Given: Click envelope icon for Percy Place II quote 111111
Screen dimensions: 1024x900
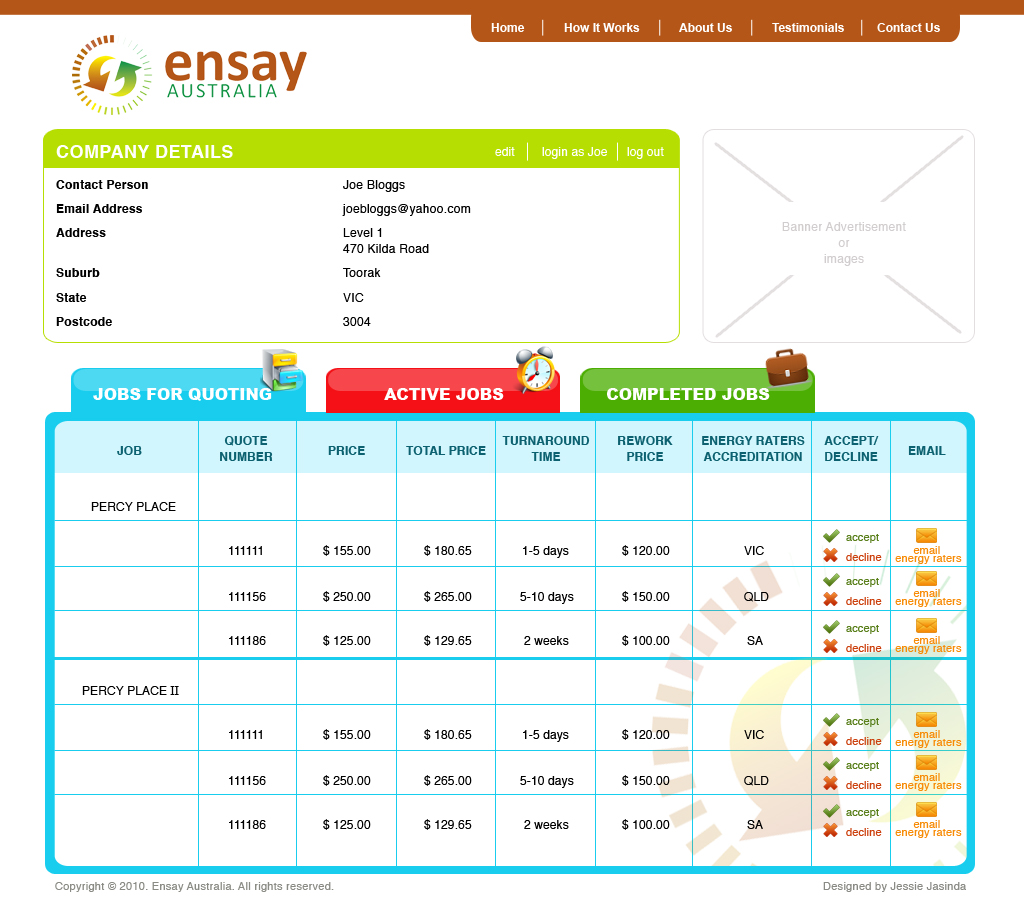Looking at the screenshot, I should pyautogui.click(x=926, y=720).
